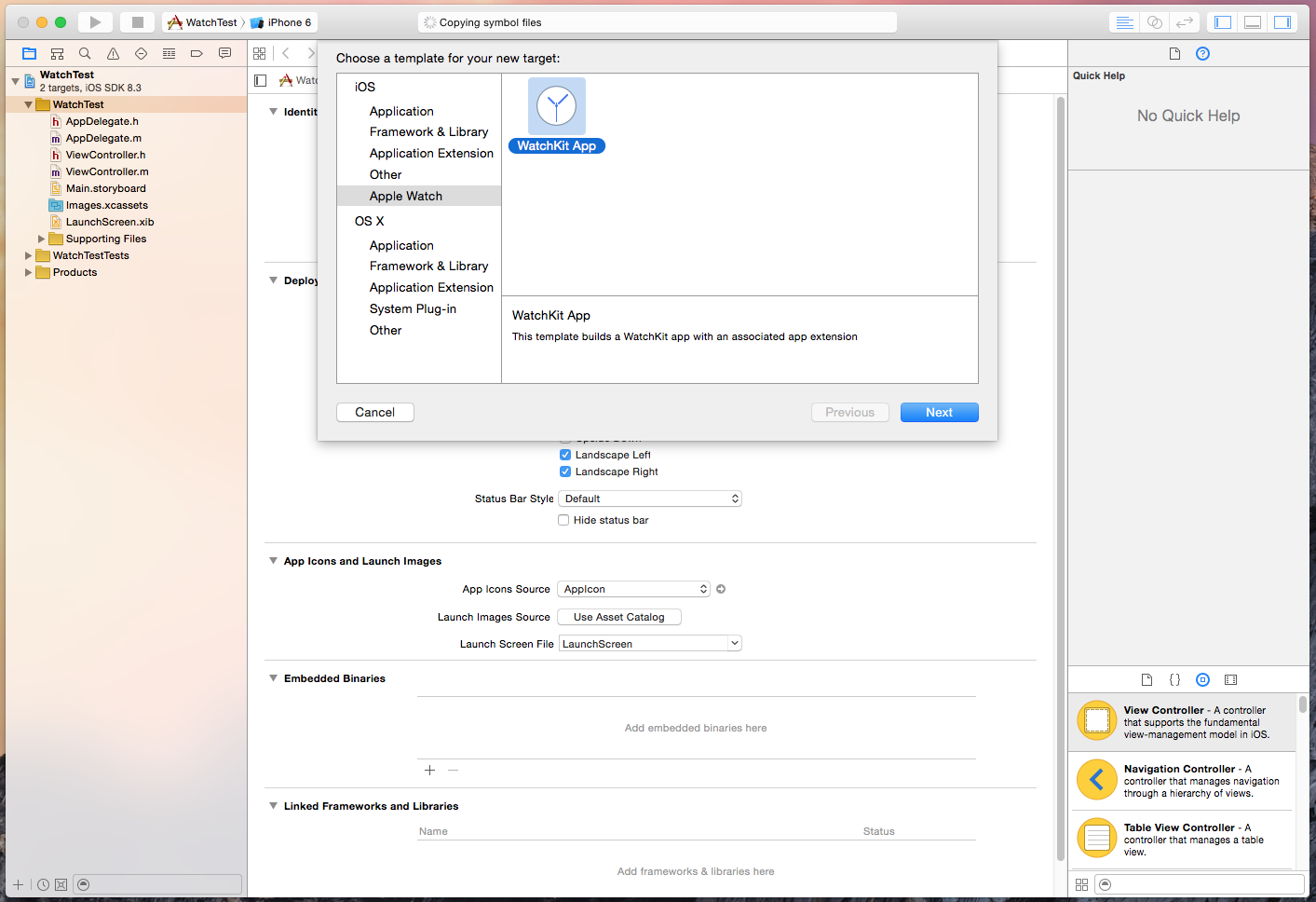Show the Object library
The width and height of the screenshot is (1316, 902).
point(1202,680)
